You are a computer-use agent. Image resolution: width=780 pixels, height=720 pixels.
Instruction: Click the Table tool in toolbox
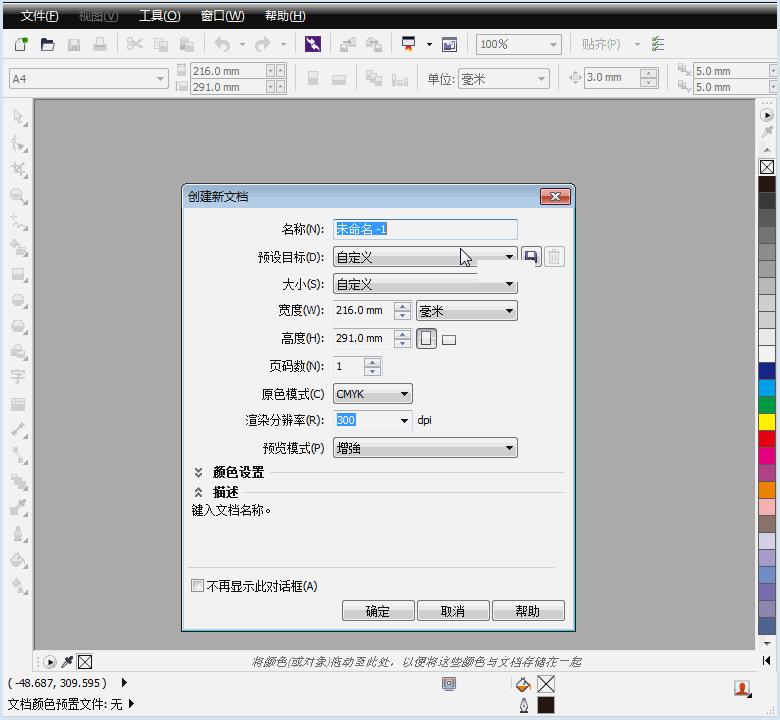coord(18,404)
